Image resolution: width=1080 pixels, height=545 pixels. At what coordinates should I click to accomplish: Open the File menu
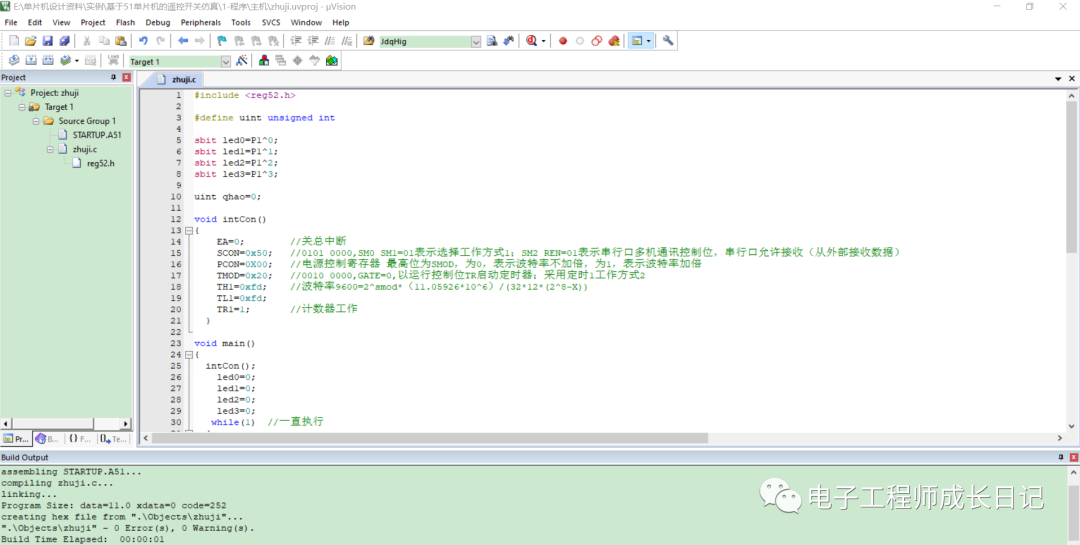tap(11, 22)
